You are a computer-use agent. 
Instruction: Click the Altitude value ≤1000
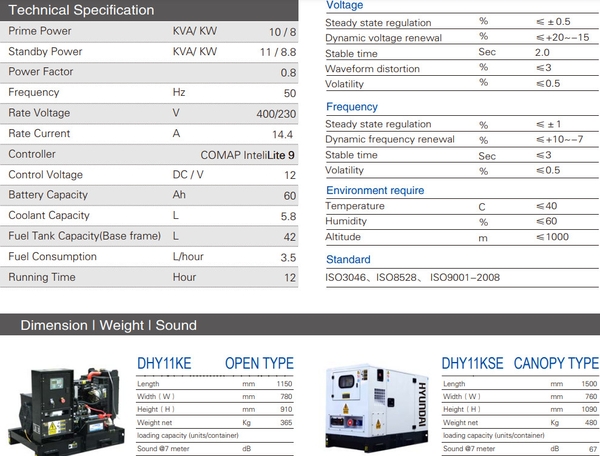point(552,237)
